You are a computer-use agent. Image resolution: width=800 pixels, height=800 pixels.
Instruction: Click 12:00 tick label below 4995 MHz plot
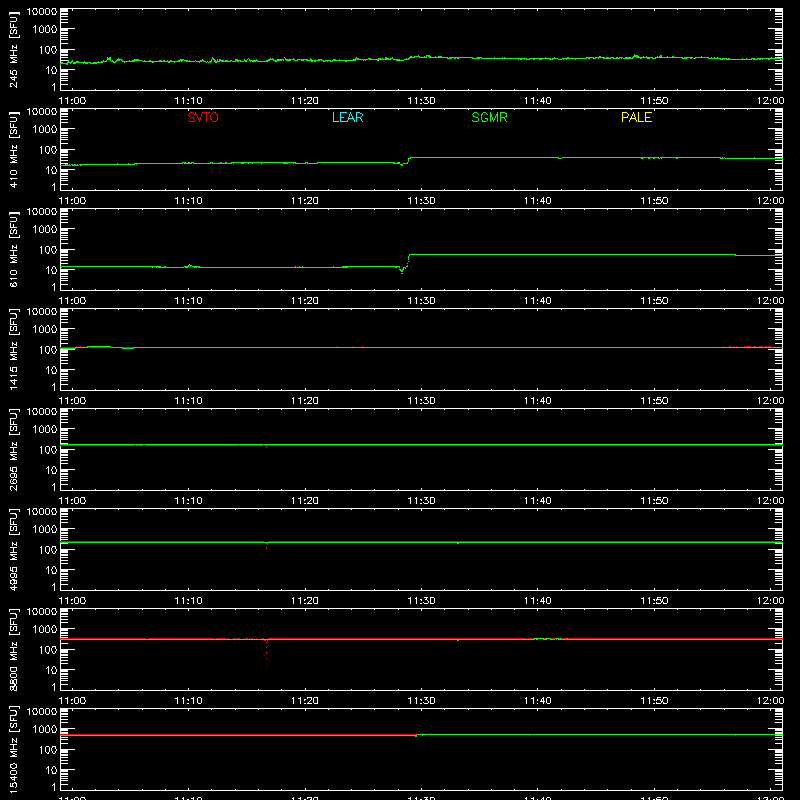point(770,601)
